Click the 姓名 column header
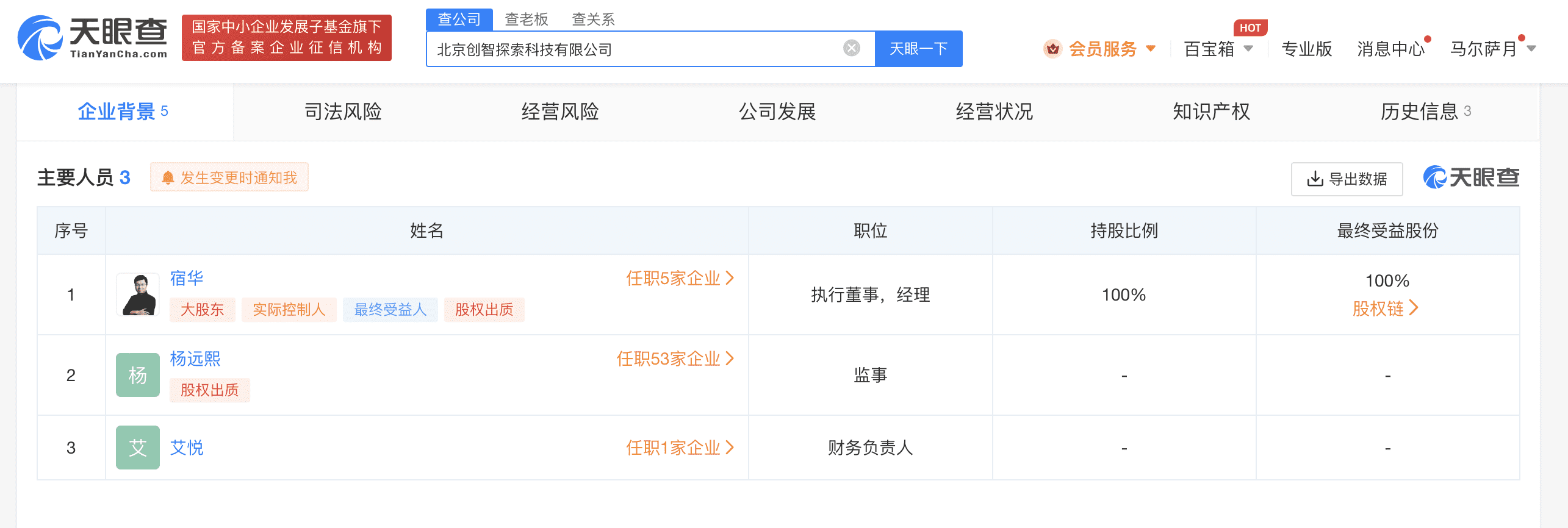This screenshot has width=1568, height=528. [x=427, y=230]
